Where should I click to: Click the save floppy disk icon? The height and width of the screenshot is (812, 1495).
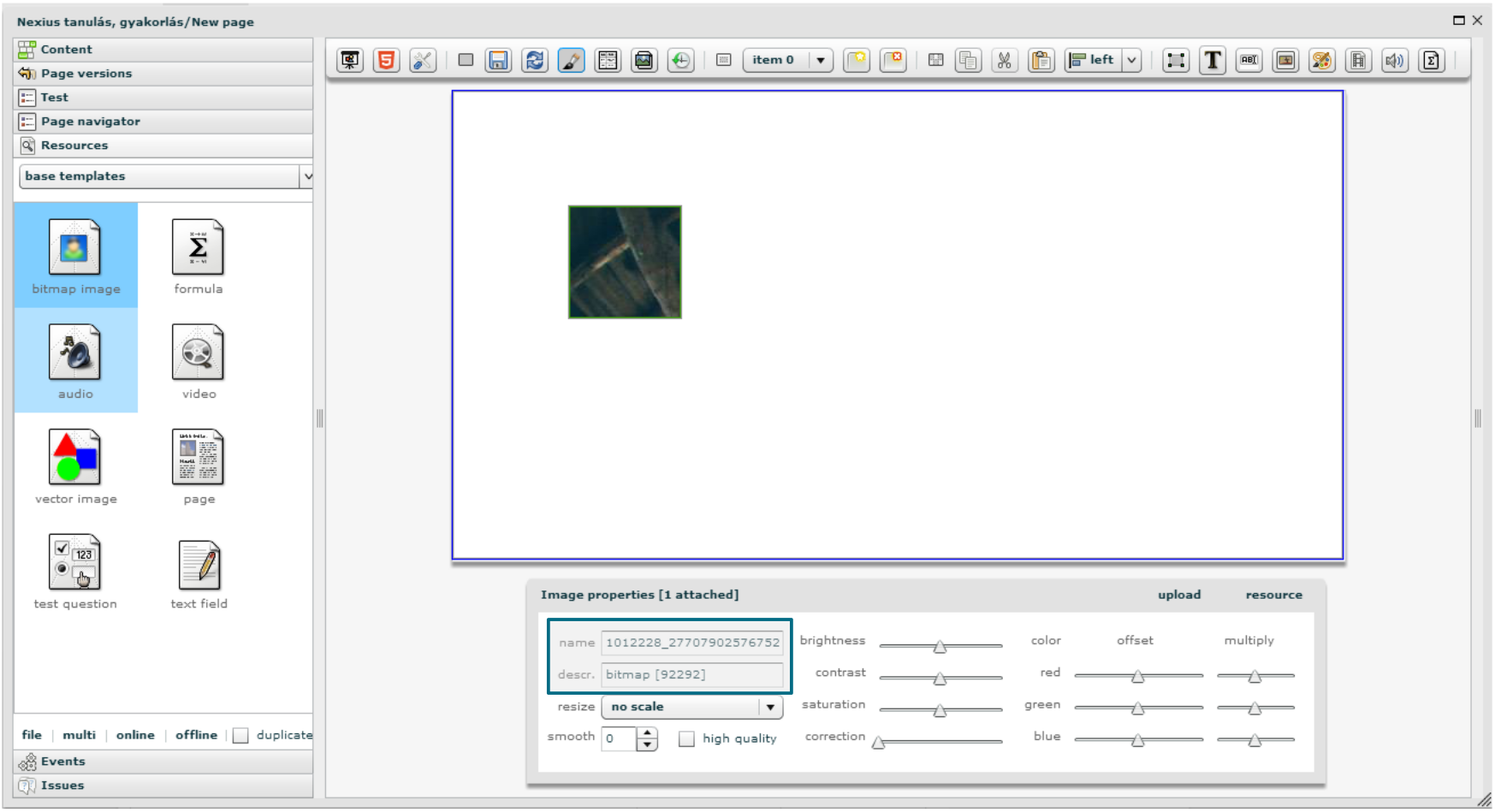[x=498, y=60]
